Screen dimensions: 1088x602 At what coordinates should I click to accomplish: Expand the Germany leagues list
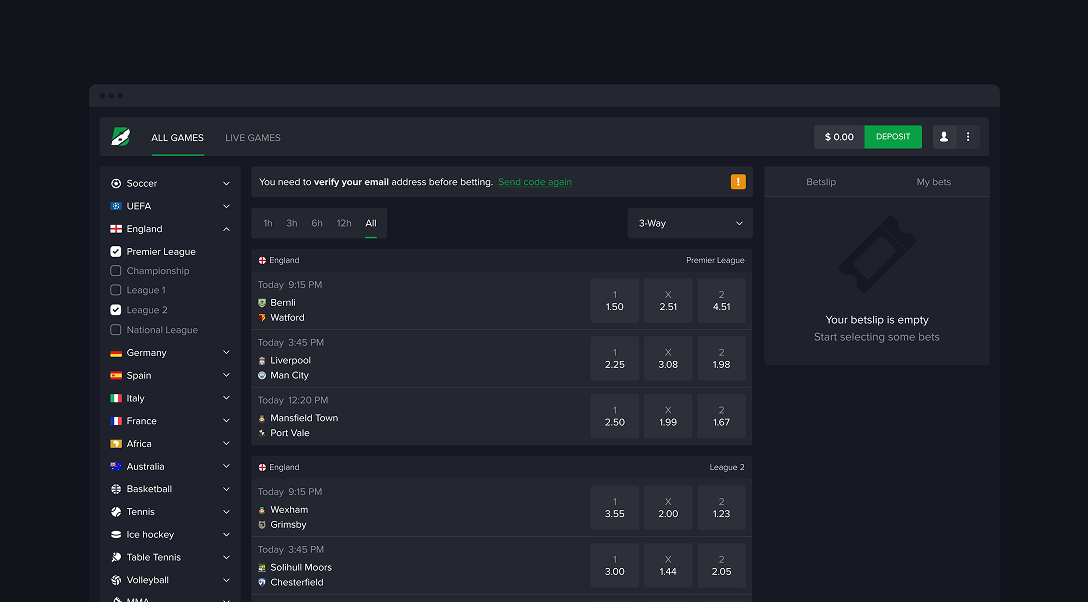coord(226,353)
